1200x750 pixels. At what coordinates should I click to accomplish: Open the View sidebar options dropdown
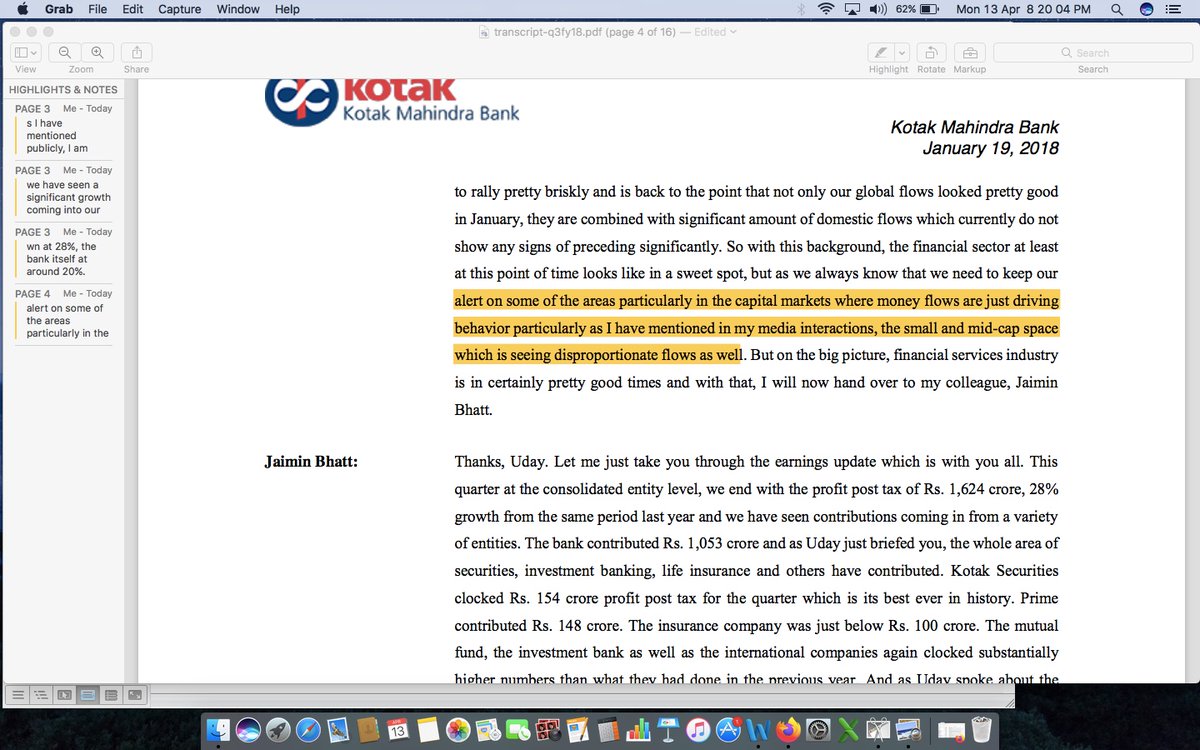click(x=25, y=52)
